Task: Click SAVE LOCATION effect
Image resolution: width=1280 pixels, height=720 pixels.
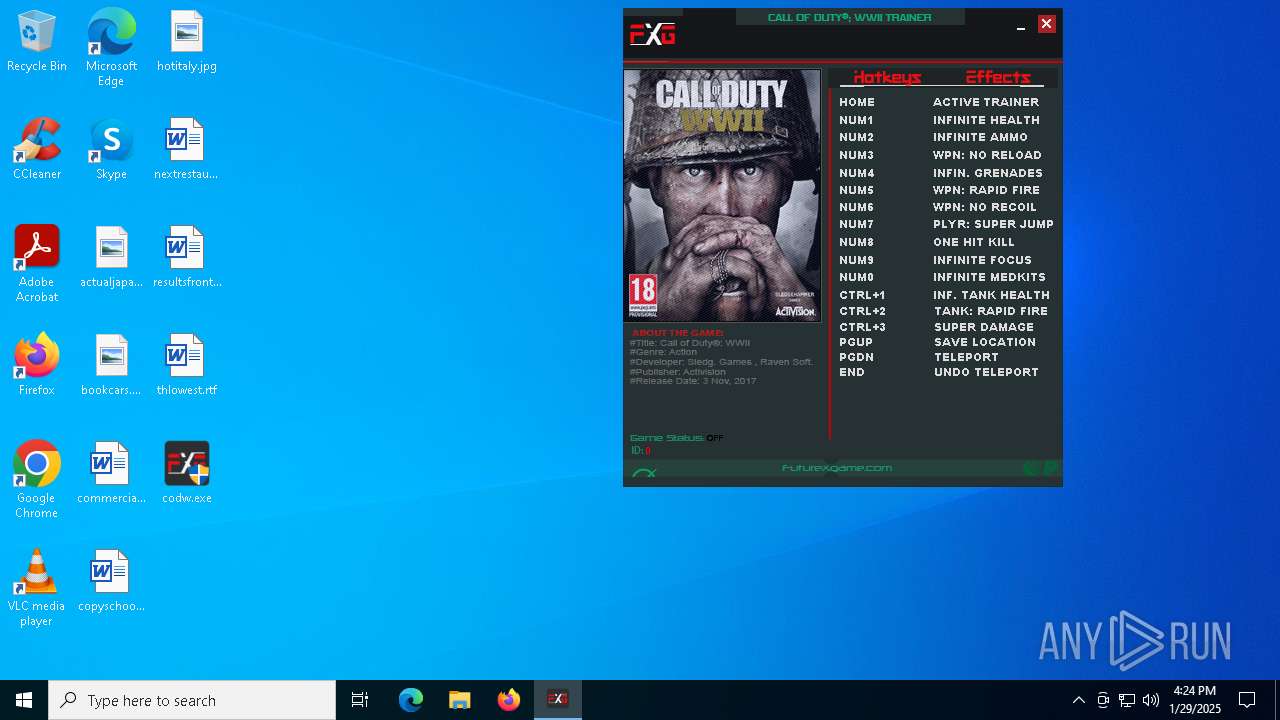Action: click(x=985, y=342)
